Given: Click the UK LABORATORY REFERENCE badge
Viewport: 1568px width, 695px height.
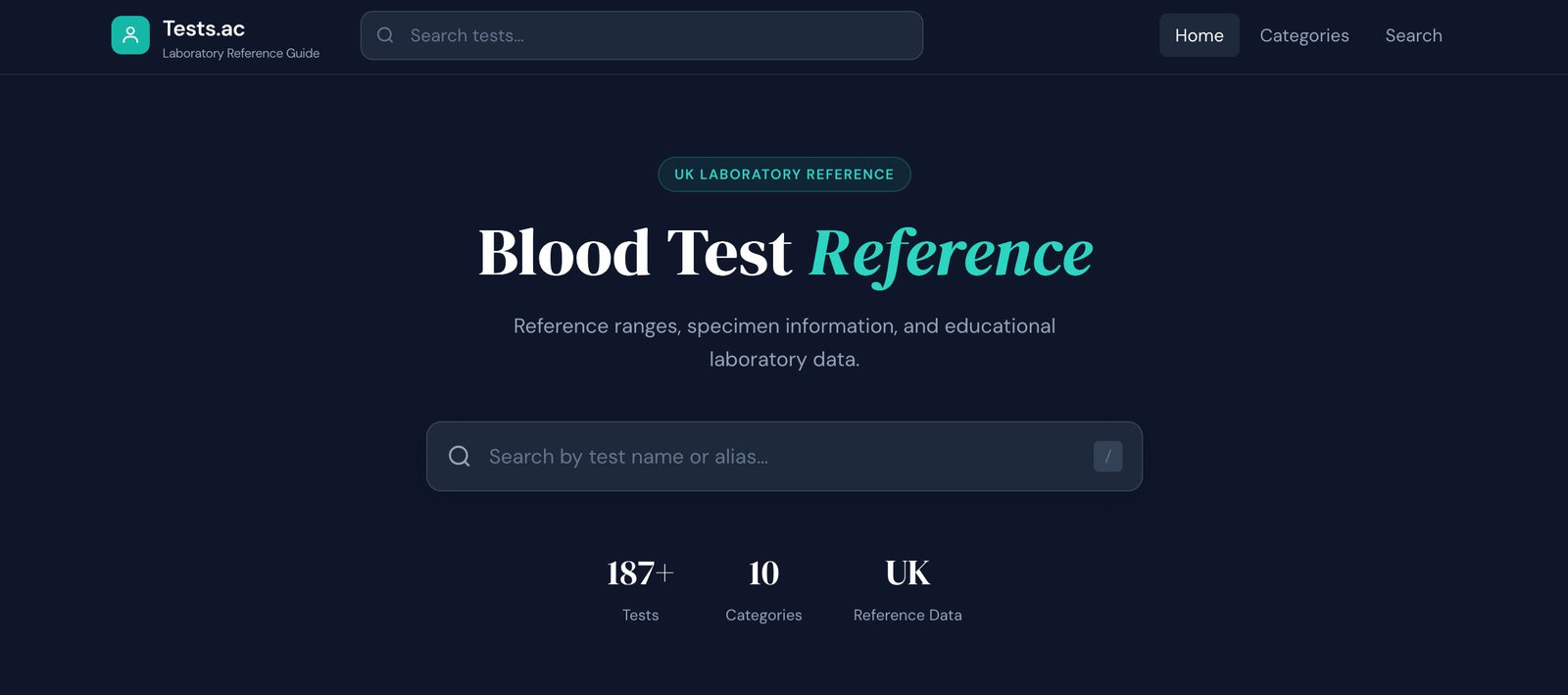Looking at the screenshot, I should [784, 174].
